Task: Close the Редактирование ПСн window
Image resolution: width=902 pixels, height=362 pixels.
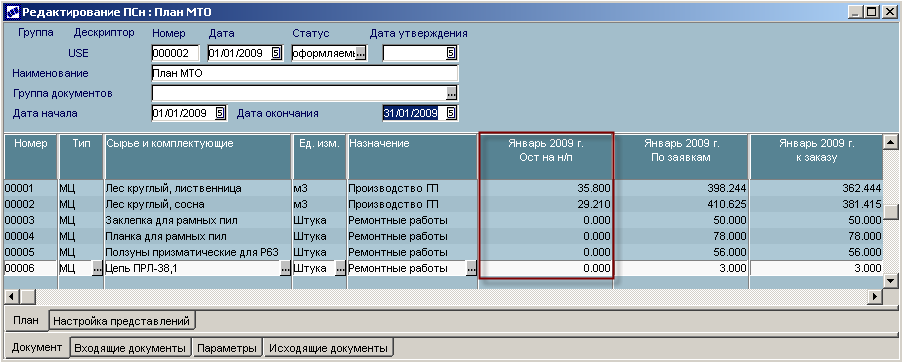Action: (x=889, y=11)
